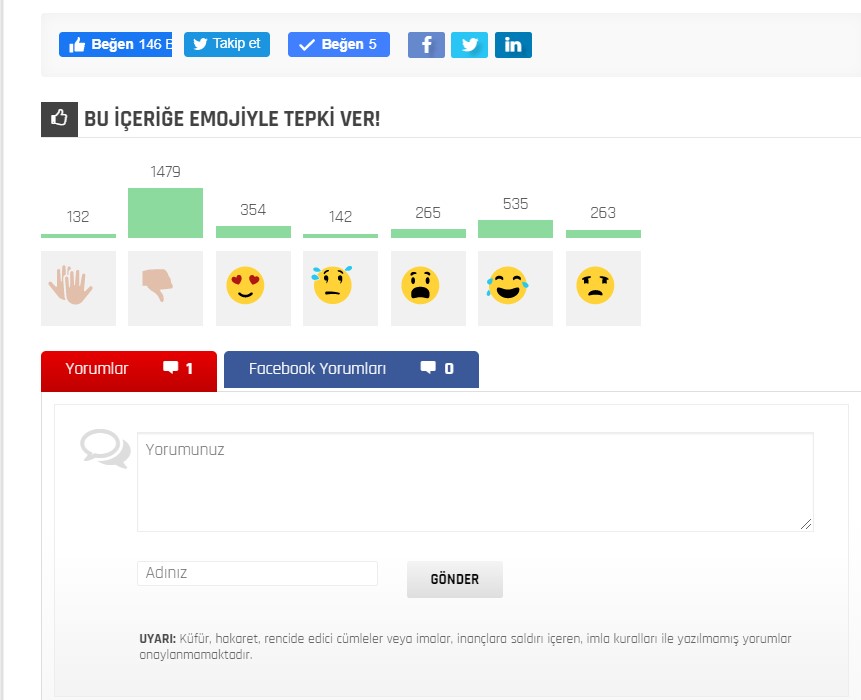React with the laughing tears emoji

(x=515, y=288)
